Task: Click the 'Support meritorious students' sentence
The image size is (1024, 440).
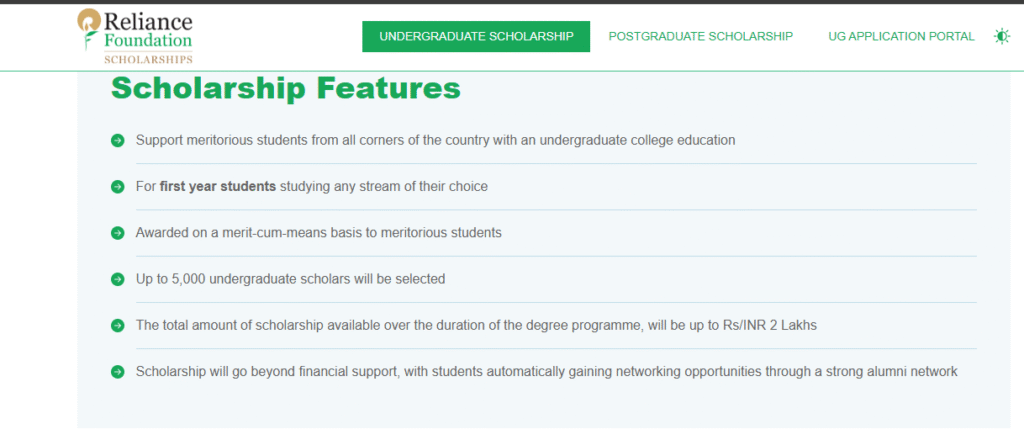Action: click(x=435, y=140)
